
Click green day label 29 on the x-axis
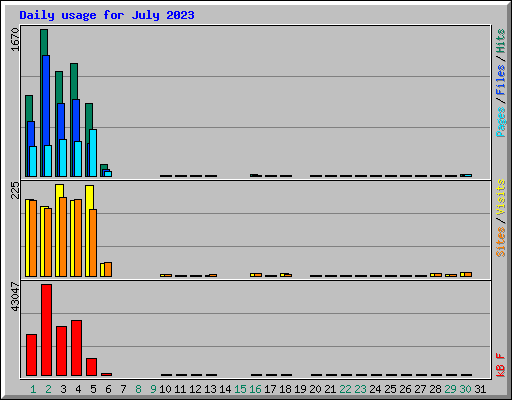coord(450,389)
